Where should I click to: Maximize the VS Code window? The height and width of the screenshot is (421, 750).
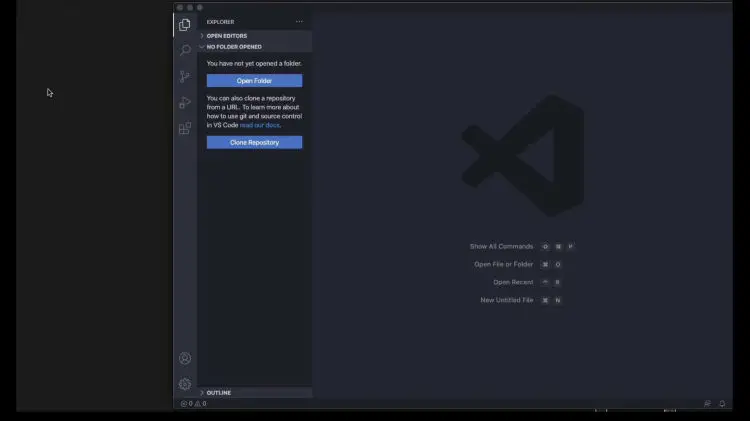[200, 8]
